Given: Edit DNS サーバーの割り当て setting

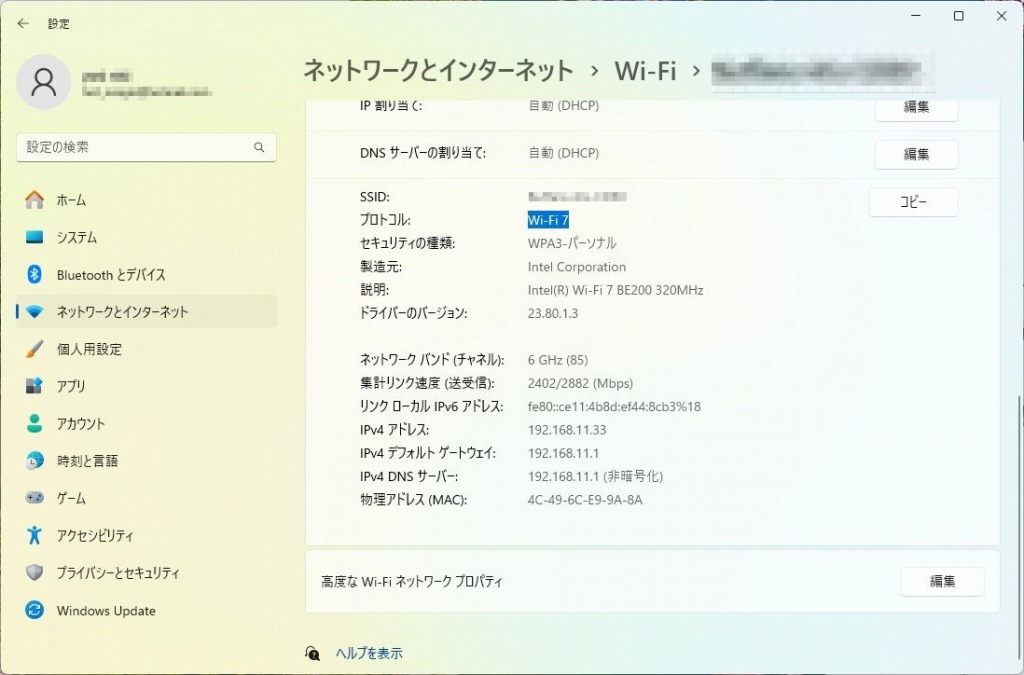Looking at the screenshot, I should (916, 154).
